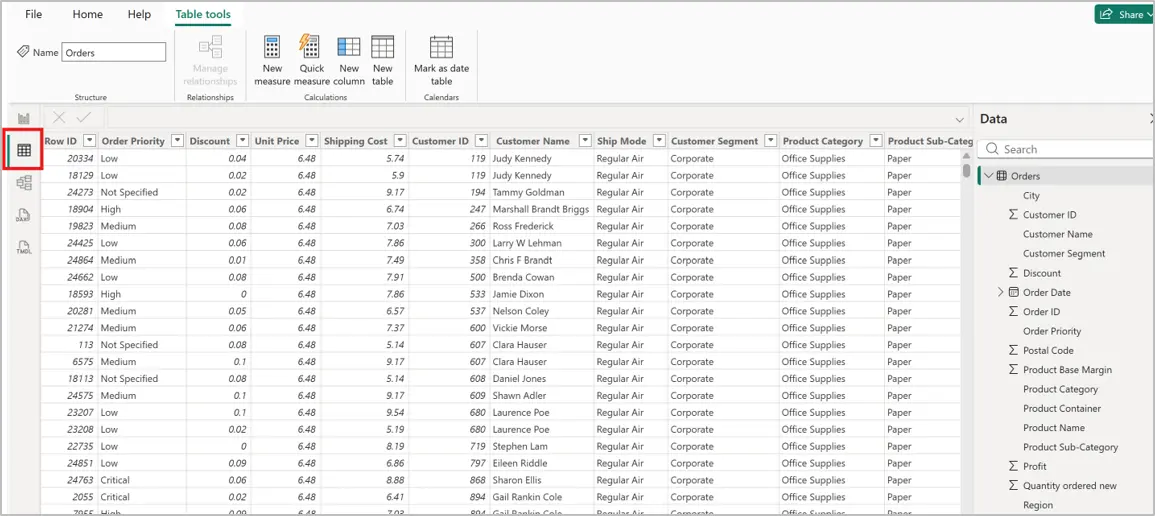Click the Product Sub-Category field in Data pane
1155x516 pixels.
[x=1070, y=447]
